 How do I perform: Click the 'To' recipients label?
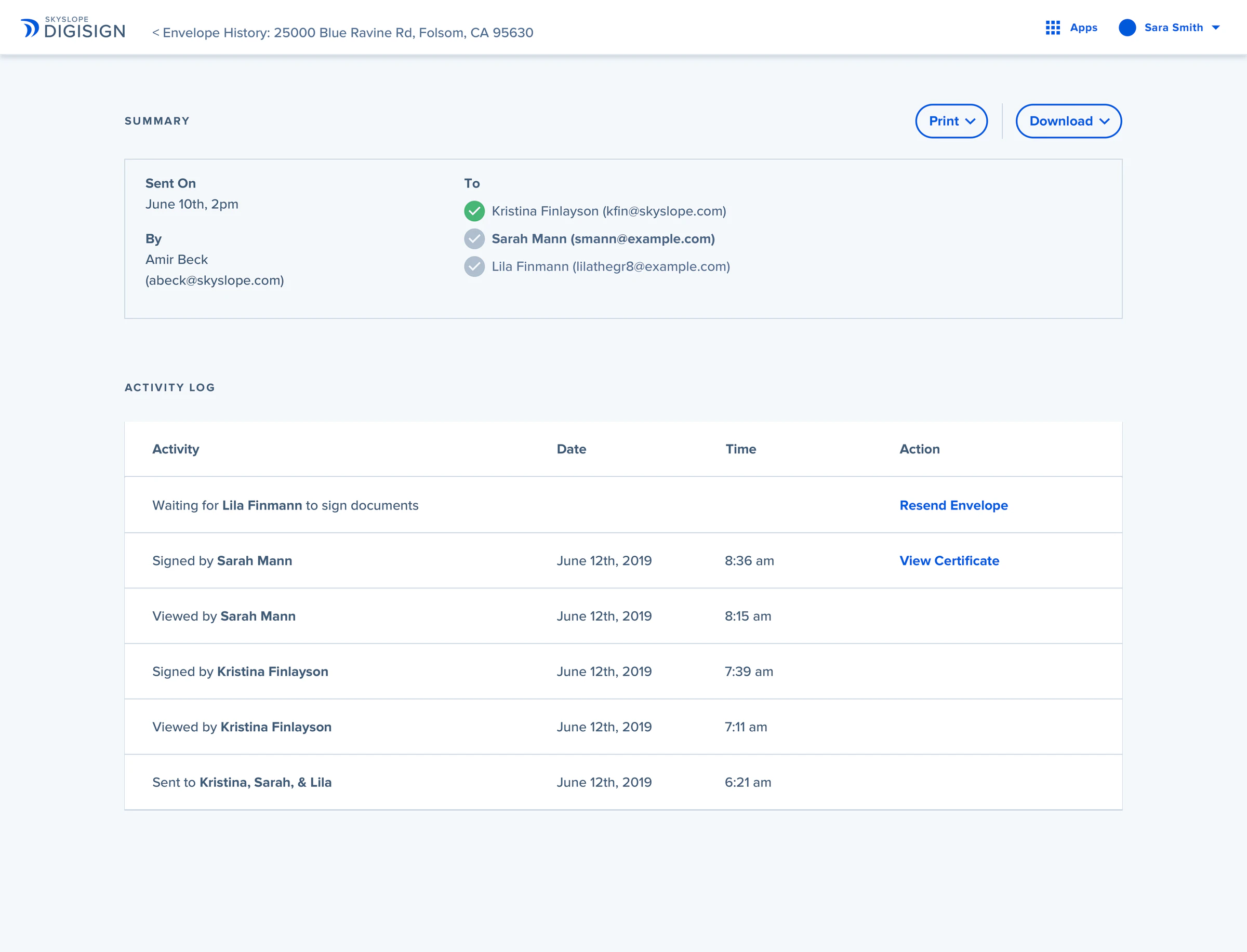pos(472,184)
